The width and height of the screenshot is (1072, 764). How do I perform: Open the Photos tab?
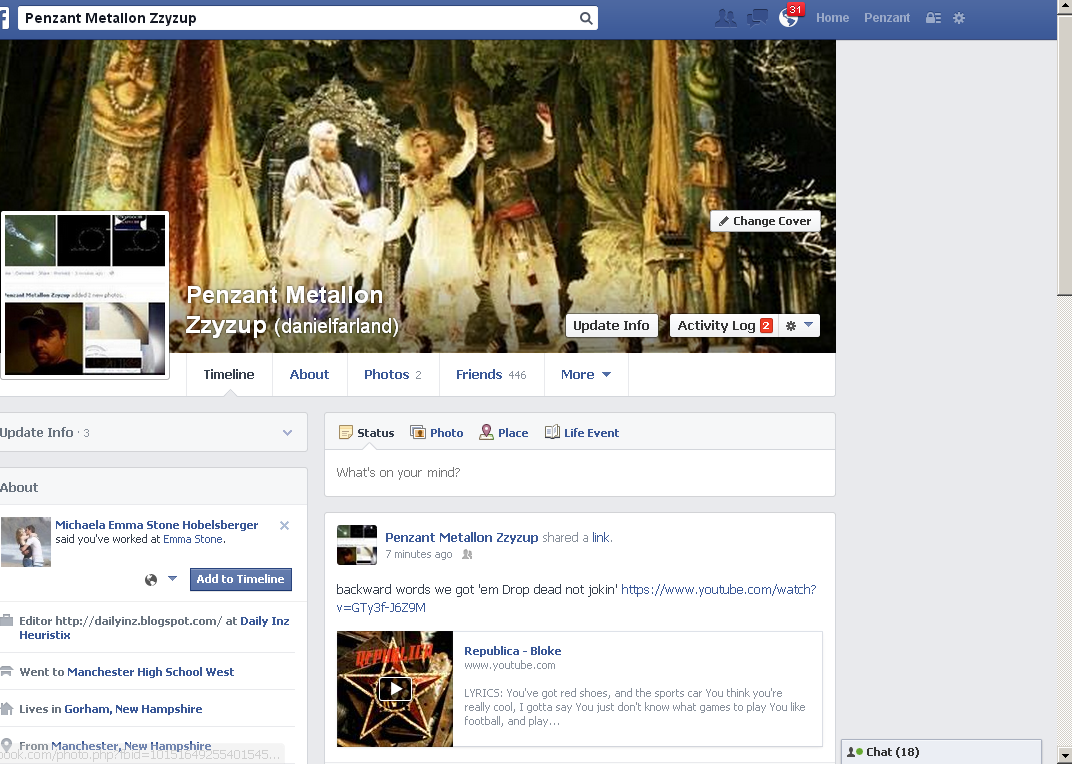coord(392,374)
